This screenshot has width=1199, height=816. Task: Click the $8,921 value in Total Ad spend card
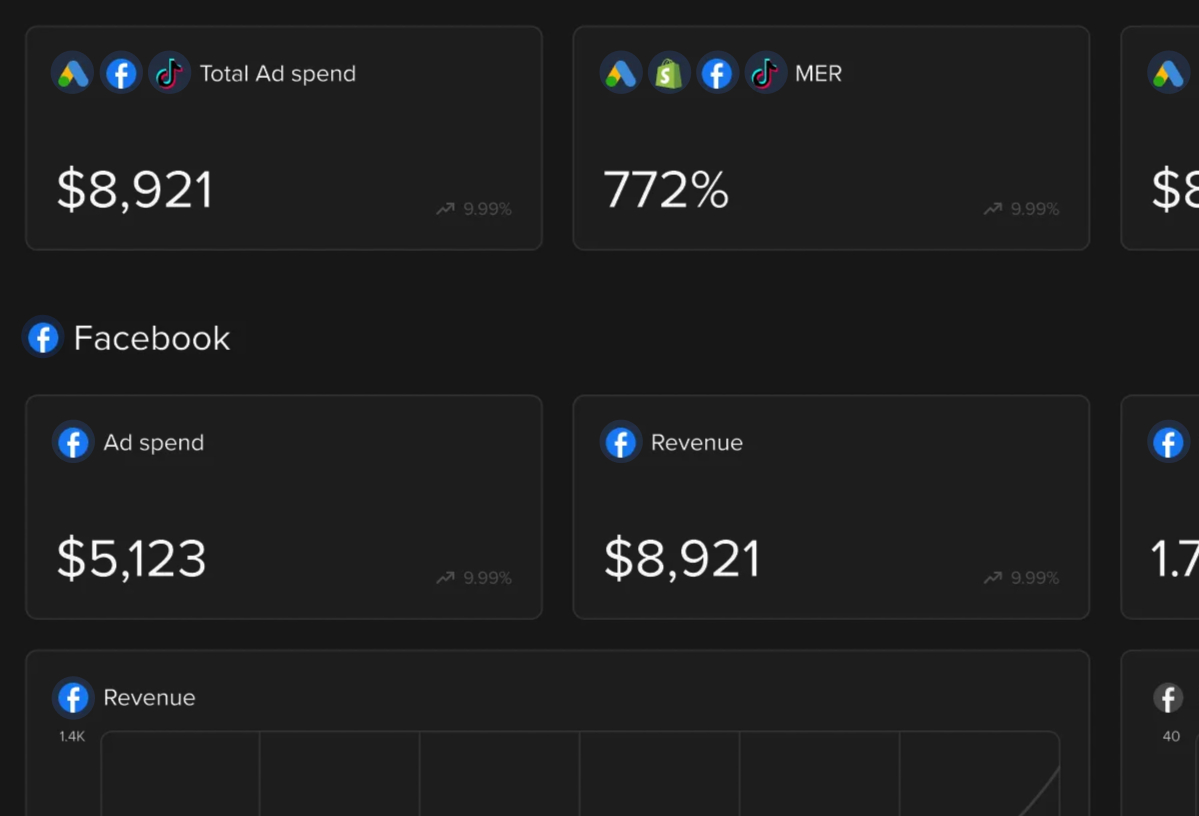click(135, 190)
